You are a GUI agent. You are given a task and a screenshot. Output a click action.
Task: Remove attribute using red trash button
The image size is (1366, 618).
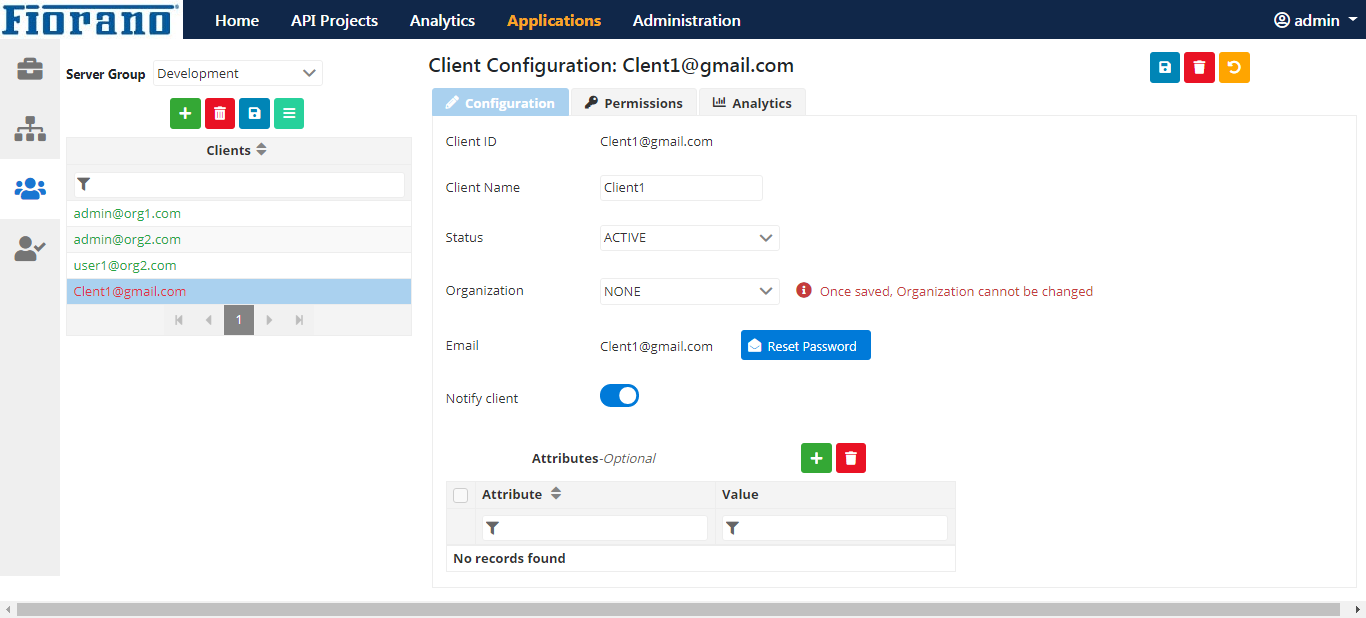(x=851, y=458)
